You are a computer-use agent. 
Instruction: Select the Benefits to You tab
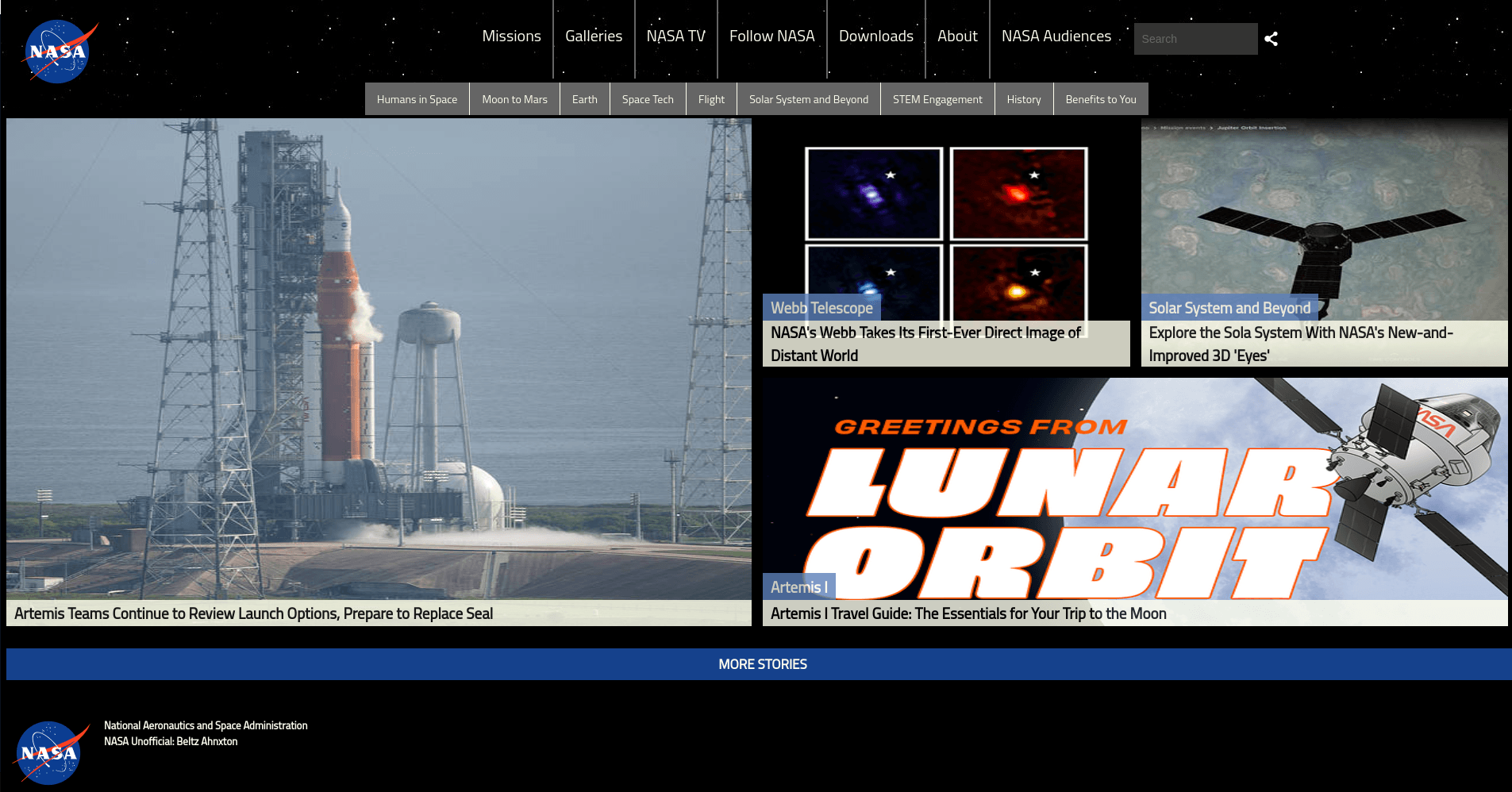tap(1101, 99)
